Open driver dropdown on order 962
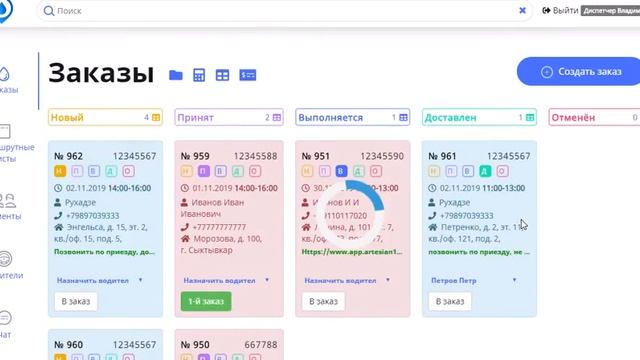 100,280
